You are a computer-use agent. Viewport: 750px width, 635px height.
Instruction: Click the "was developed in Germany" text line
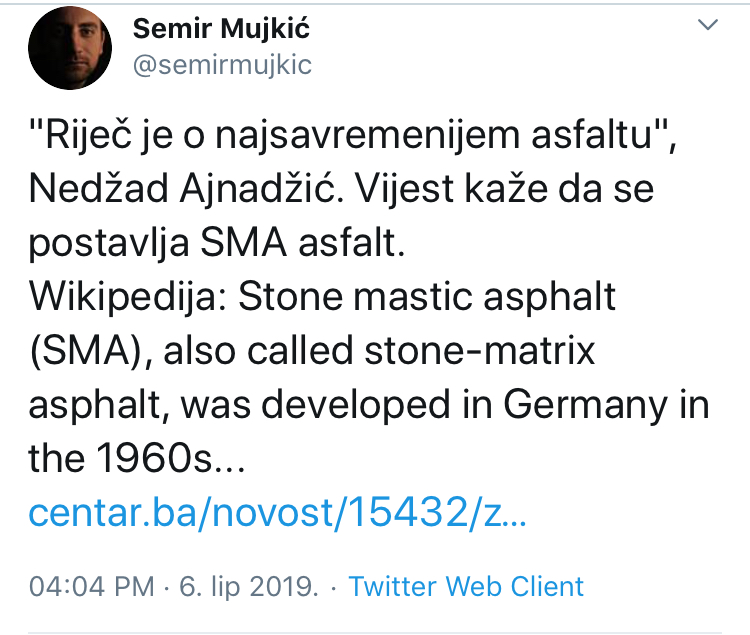[424, 405]
